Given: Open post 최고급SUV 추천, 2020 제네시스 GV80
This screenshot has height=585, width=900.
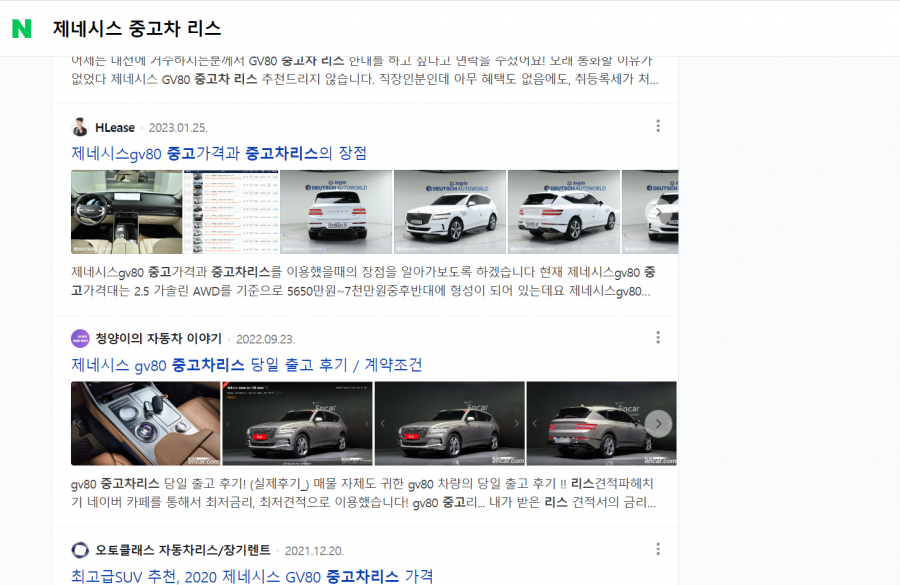Looking at the screenshot, I should coord(252,576).
